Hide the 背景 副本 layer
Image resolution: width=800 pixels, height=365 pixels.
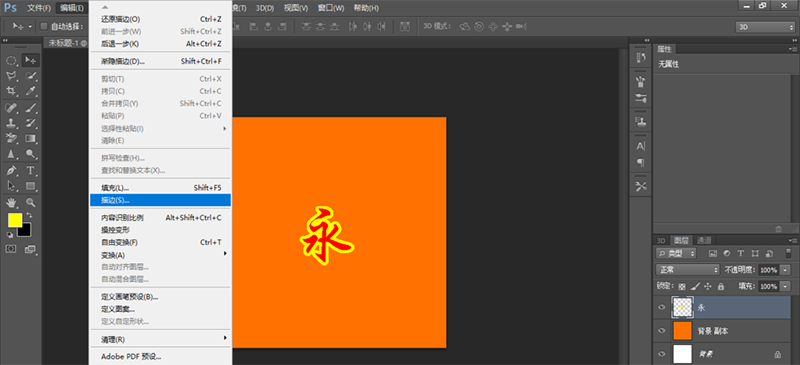point(662,331)
